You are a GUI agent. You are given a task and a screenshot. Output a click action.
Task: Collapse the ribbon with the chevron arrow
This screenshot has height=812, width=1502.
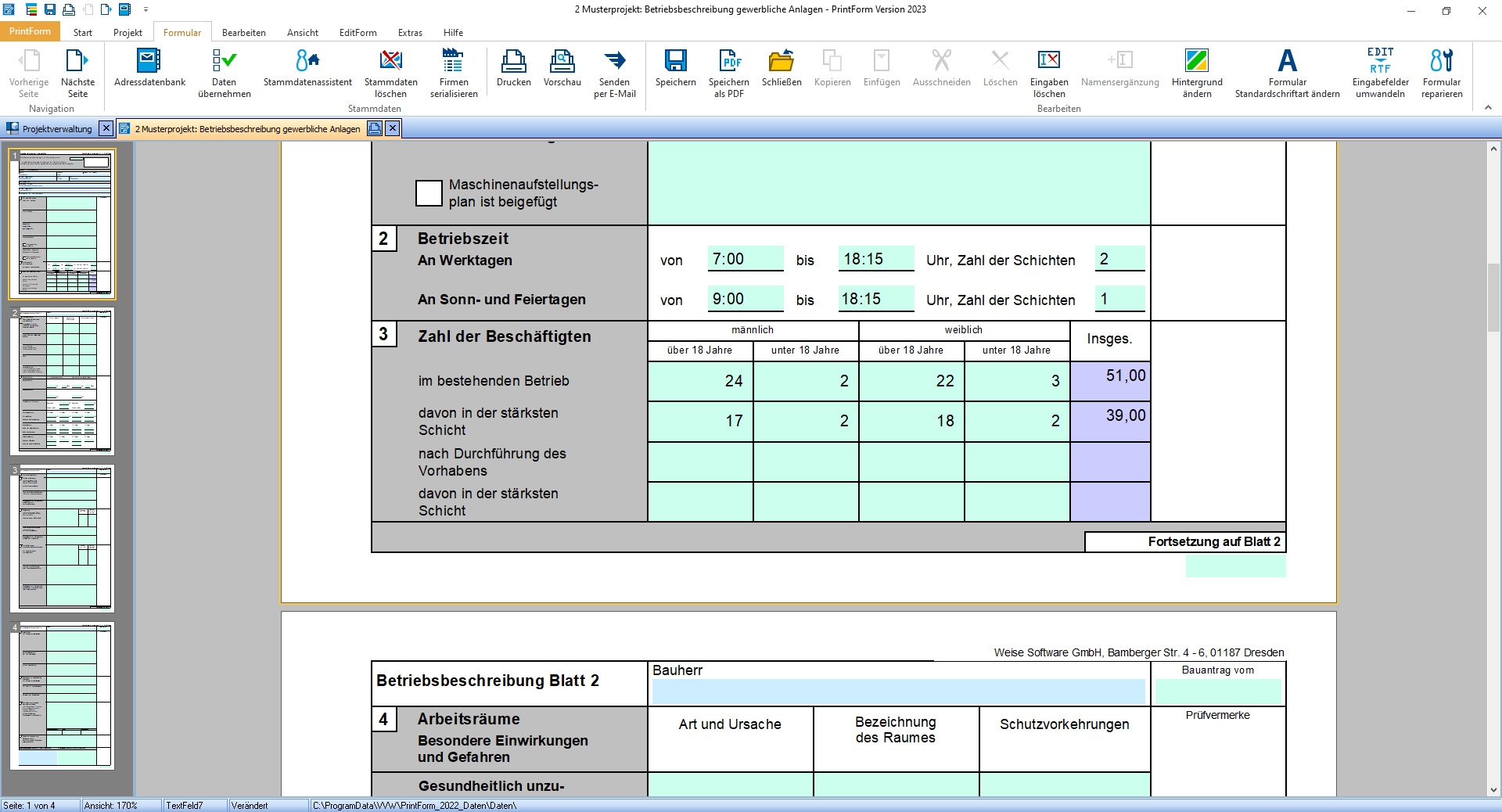coord(1488,108)
